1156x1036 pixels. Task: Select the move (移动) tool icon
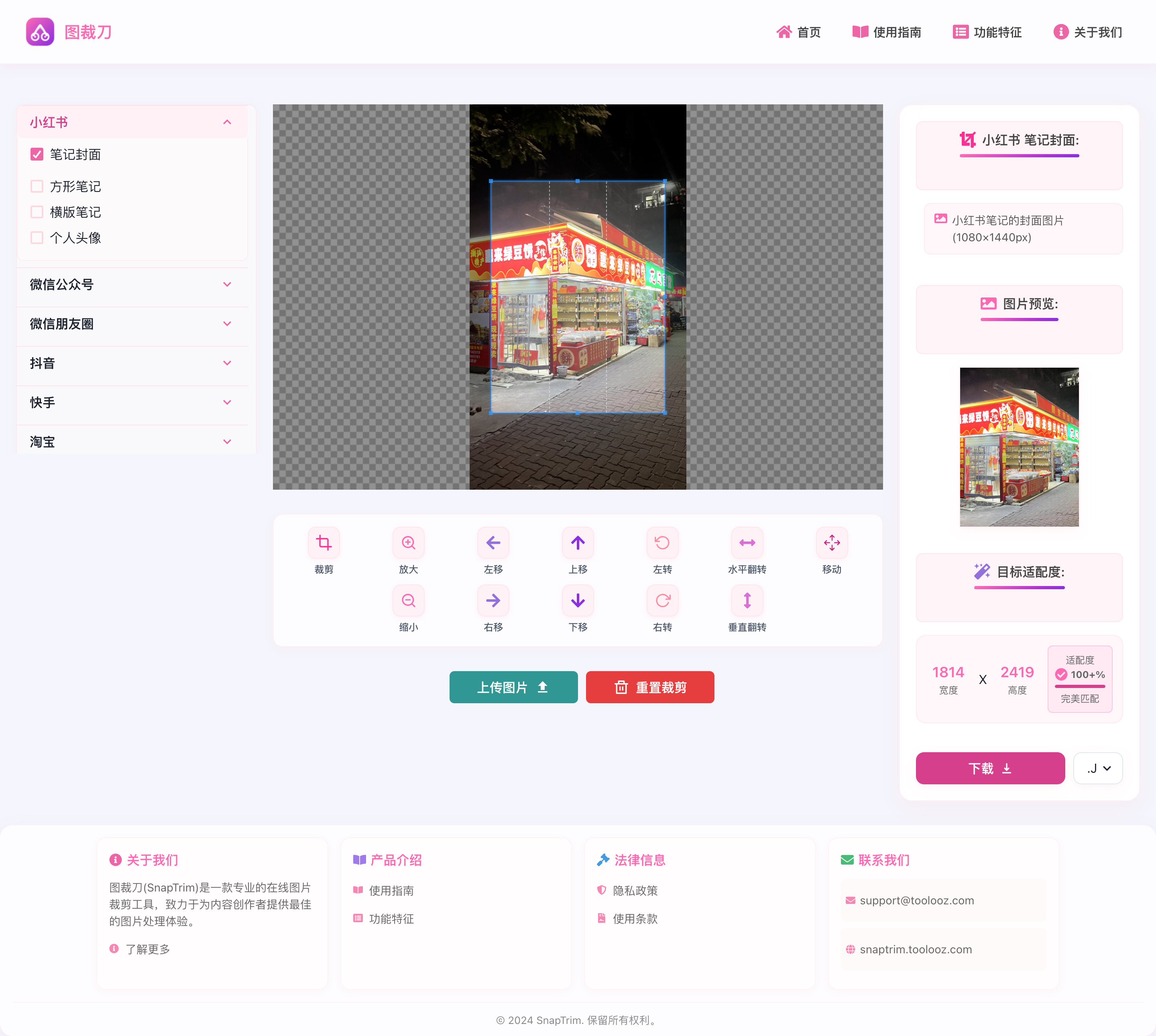coord(832,542)
